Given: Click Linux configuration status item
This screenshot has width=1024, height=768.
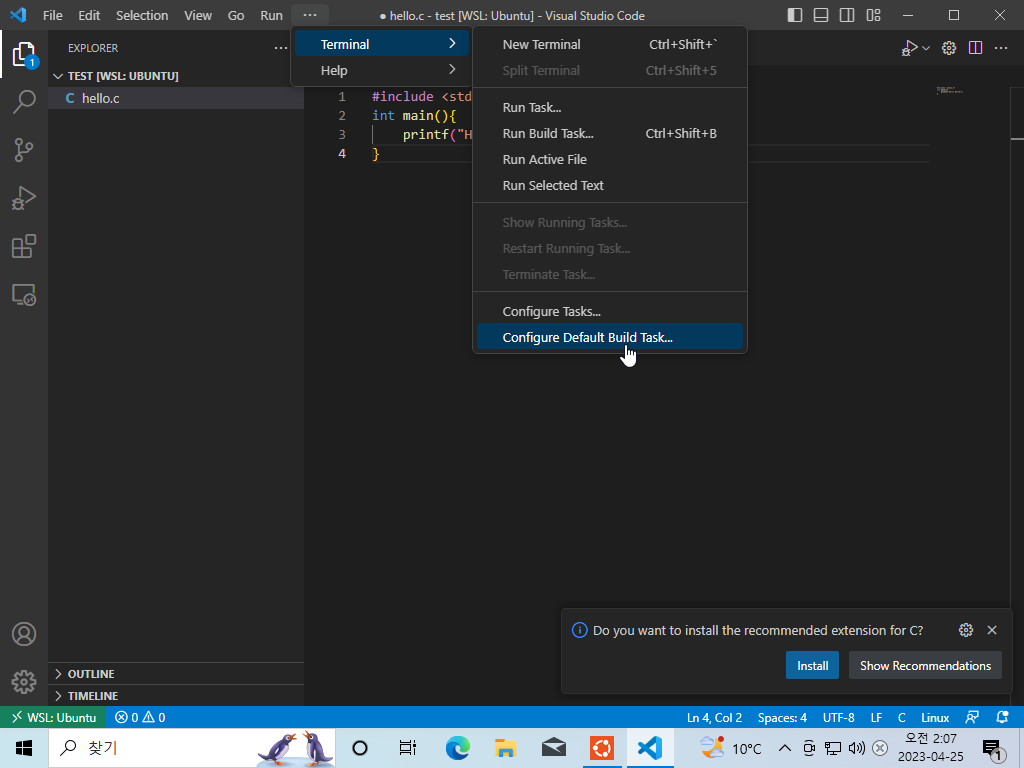Looking at the screenshot, I should (935, 717).
